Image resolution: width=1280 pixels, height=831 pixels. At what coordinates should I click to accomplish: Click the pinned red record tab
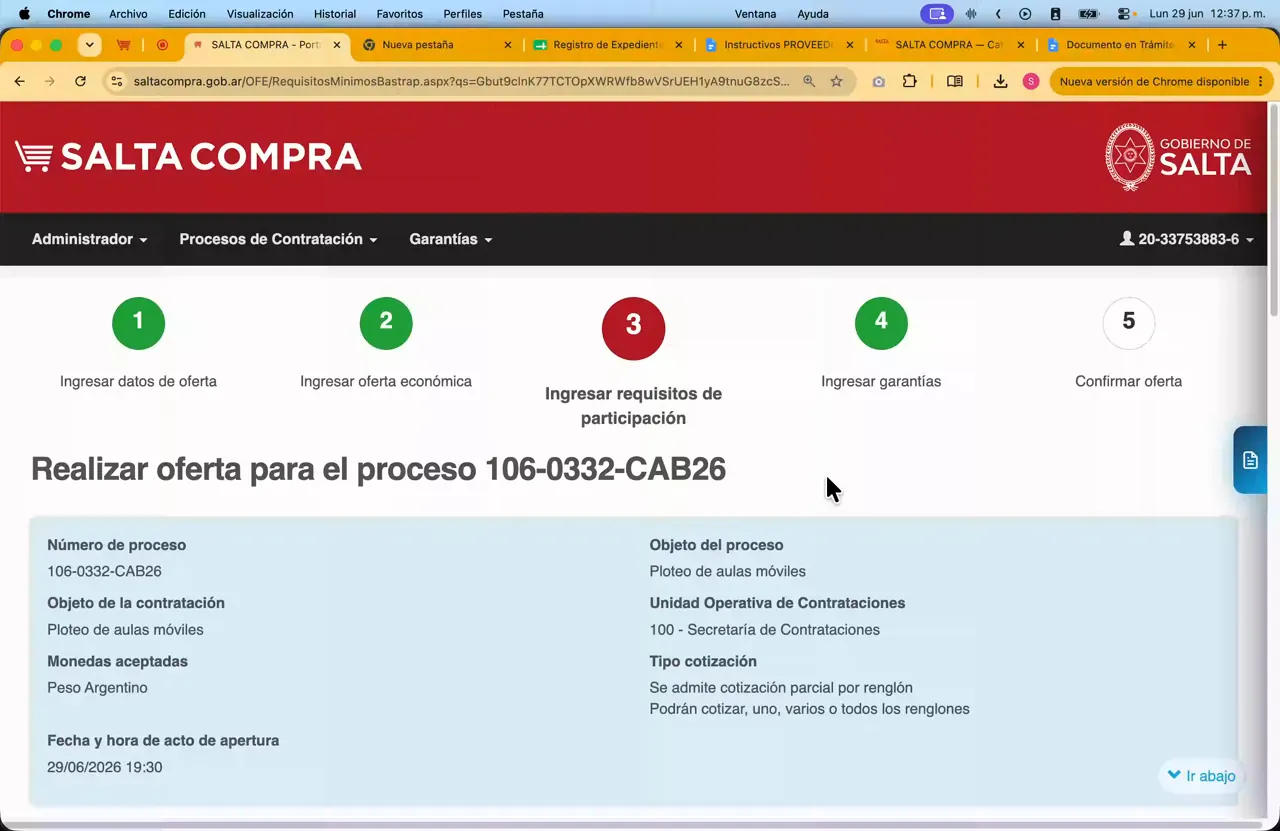click(162, 44)
